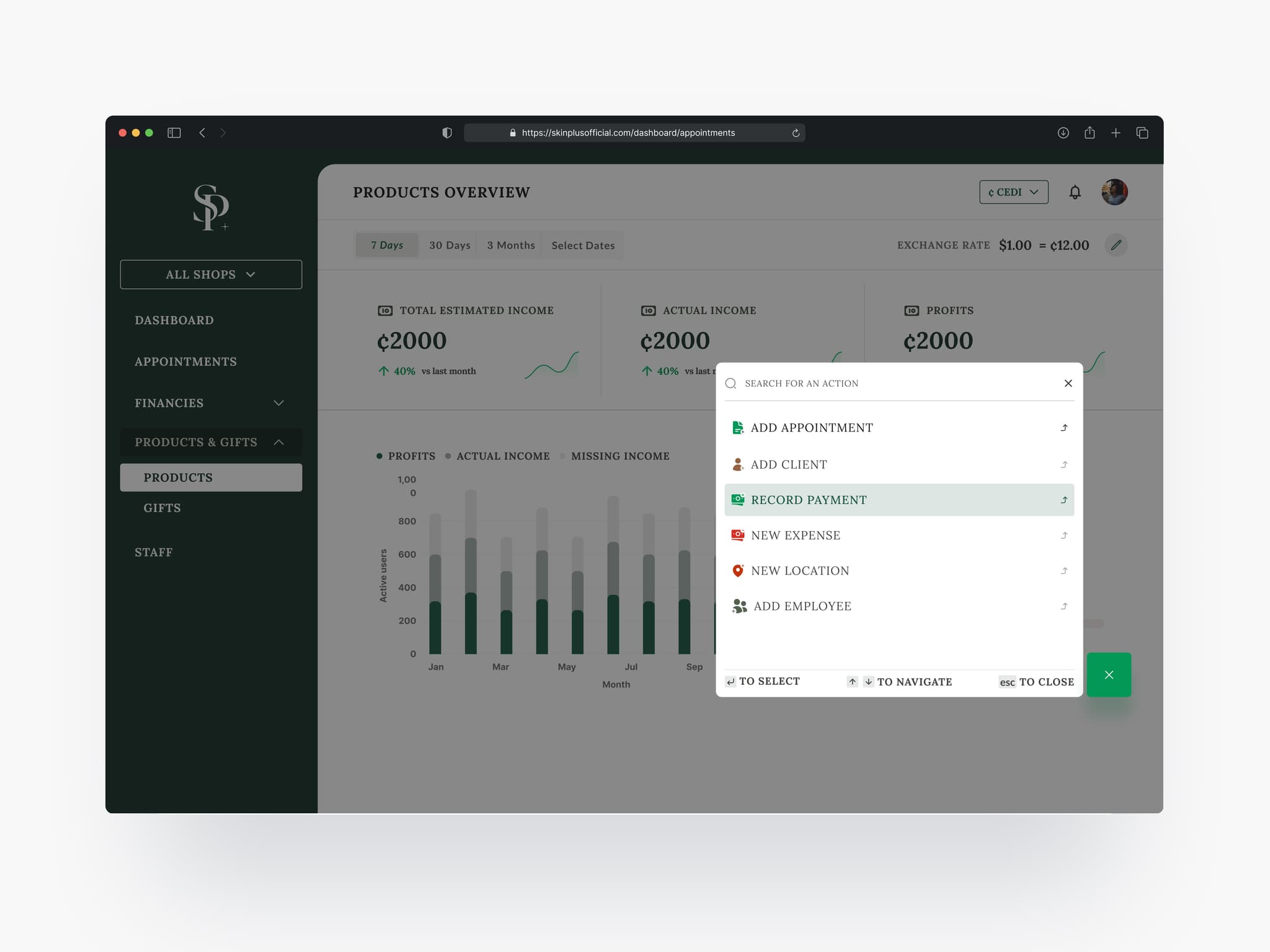Open the user profile avatar
Viewport: 1270px width, 952px height.
[1114, 192]
